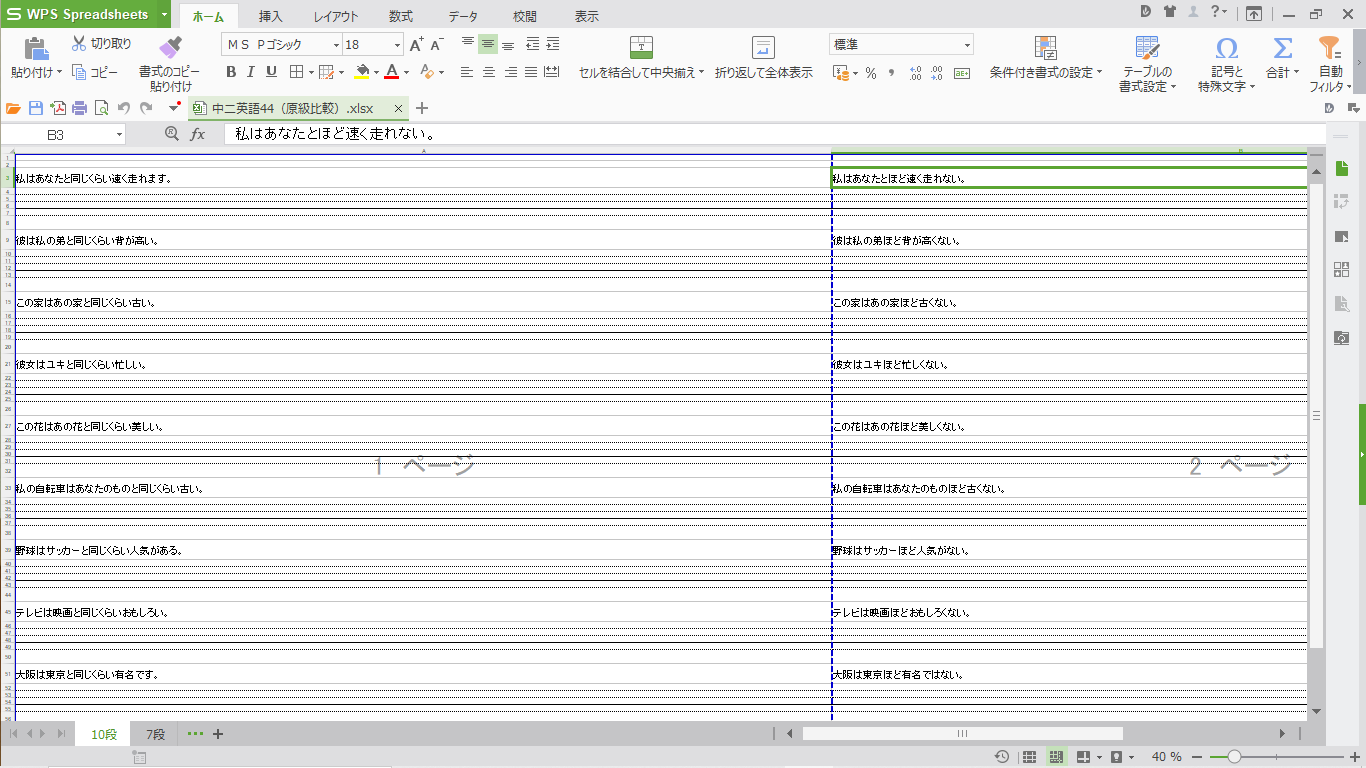This screenshot has width=1366, height=768.
Task: Increase font size with the A+ icon
Action: (417, 44)
